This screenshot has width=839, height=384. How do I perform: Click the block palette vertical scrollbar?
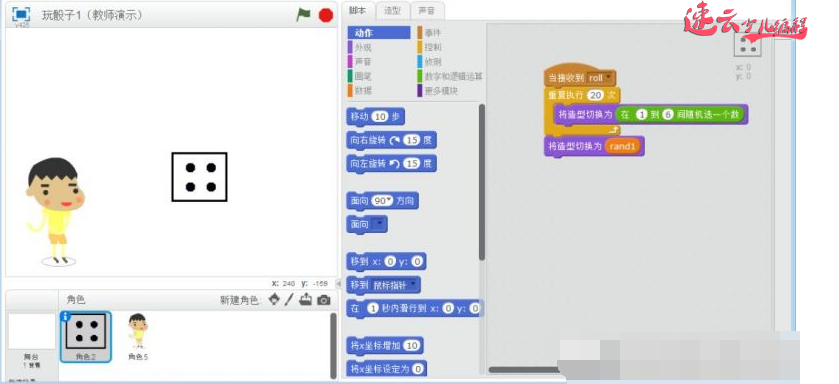click(x=482, y=182)
